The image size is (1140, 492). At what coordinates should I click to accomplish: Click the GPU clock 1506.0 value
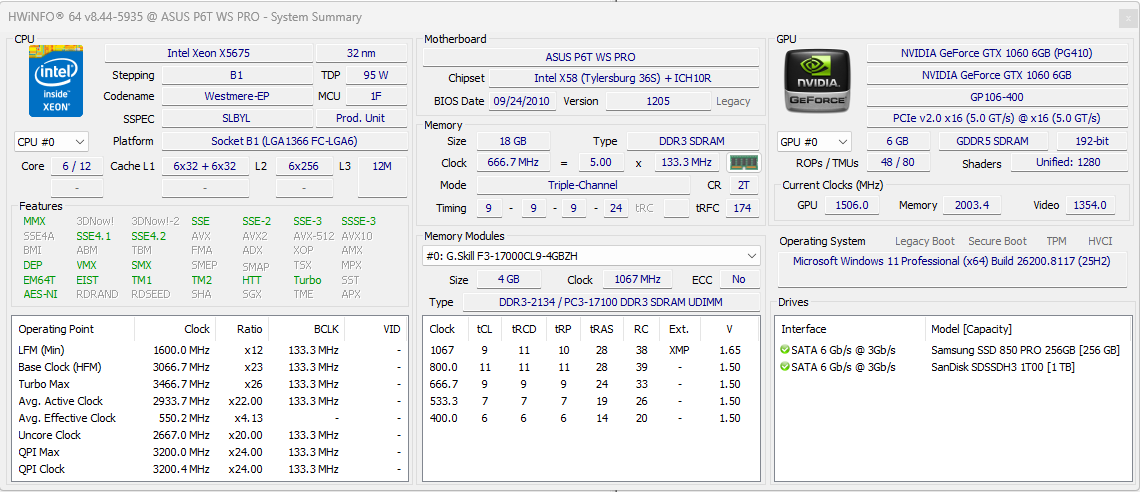point(853,205)
